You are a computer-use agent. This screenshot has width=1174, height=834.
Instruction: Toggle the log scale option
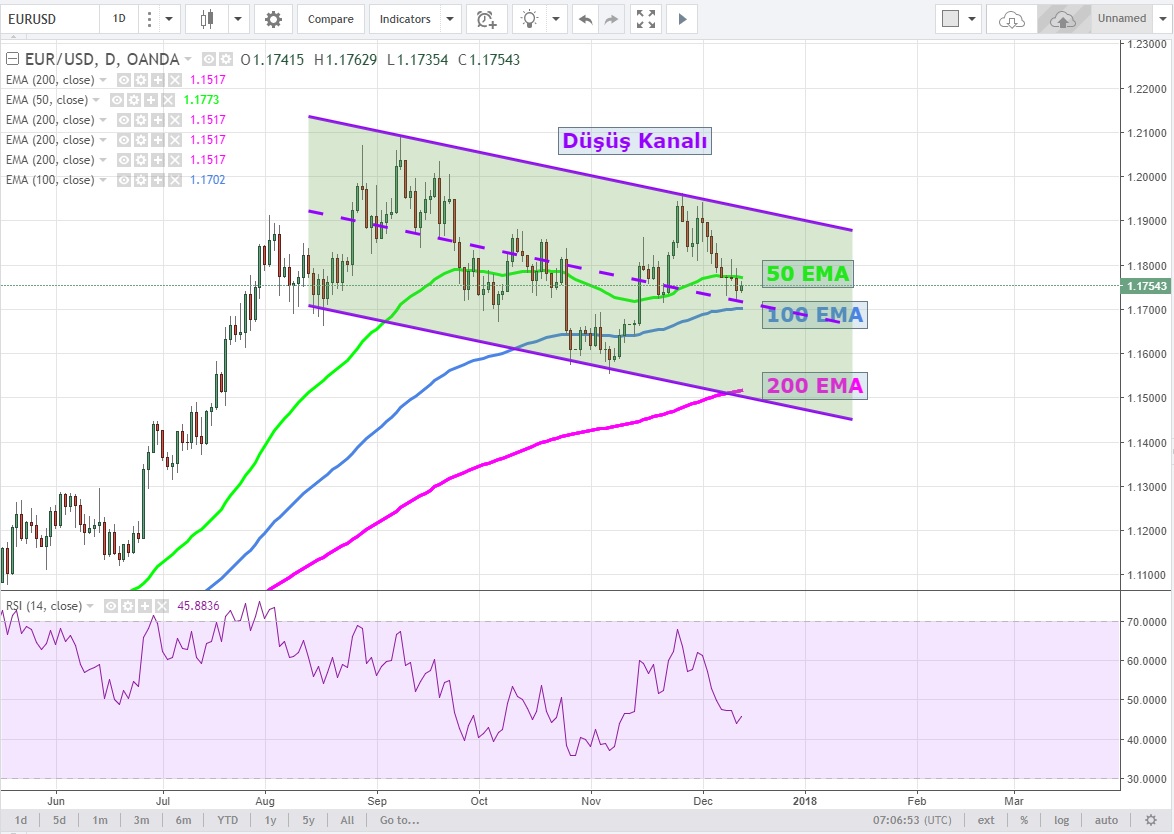click(1060, 820)
